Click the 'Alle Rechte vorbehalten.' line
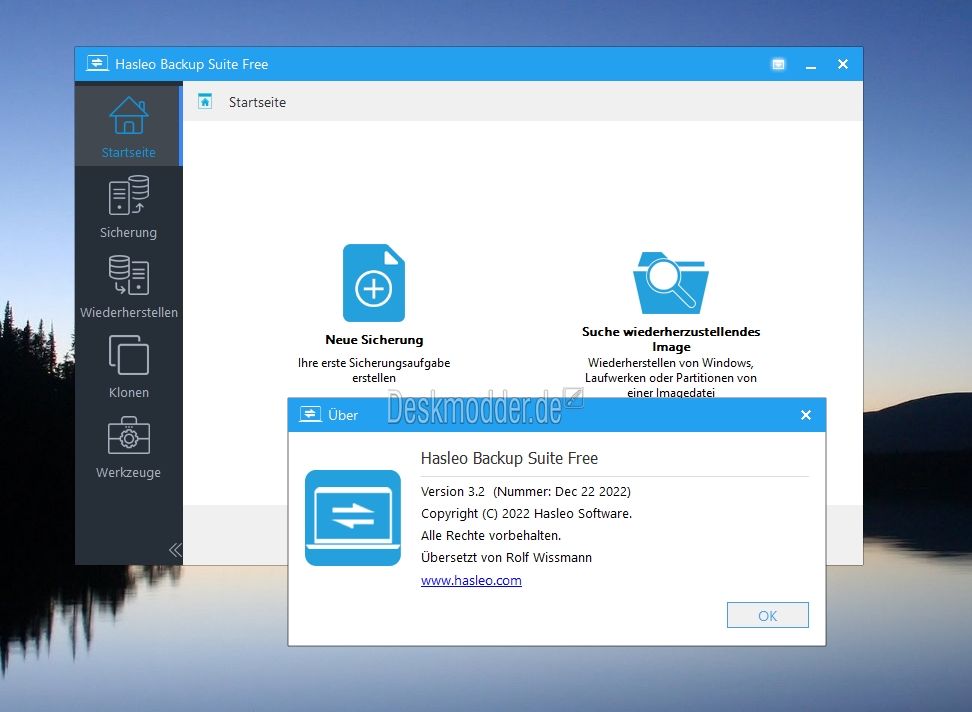 coord(491,535)
